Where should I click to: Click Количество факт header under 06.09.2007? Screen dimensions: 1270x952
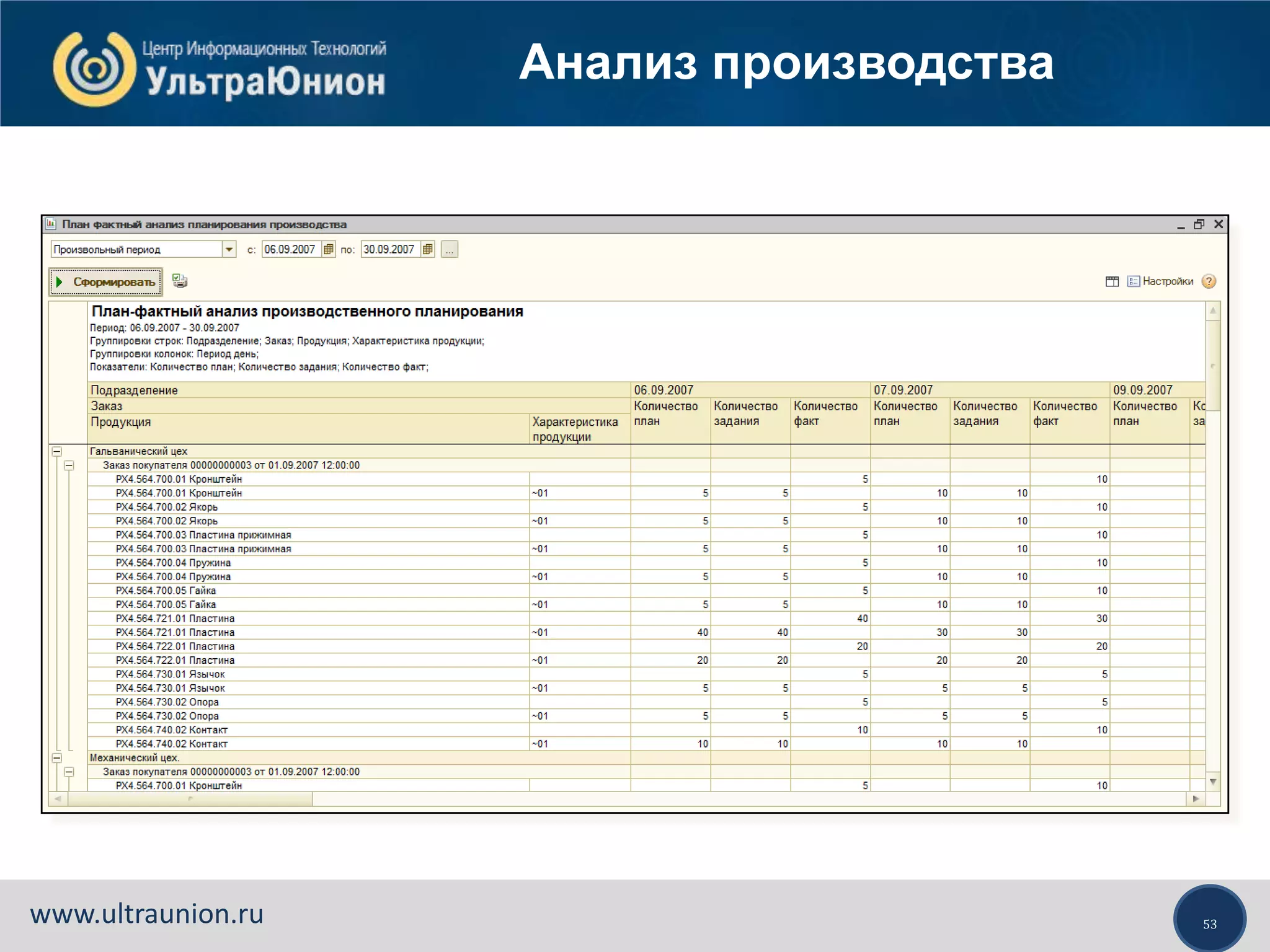click(830, 420)
